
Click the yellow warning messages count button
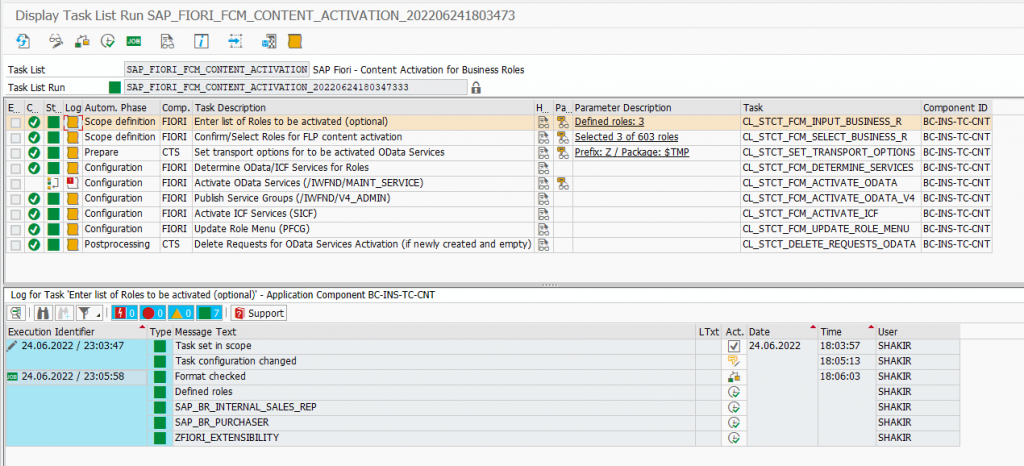(x=181, y=313)
